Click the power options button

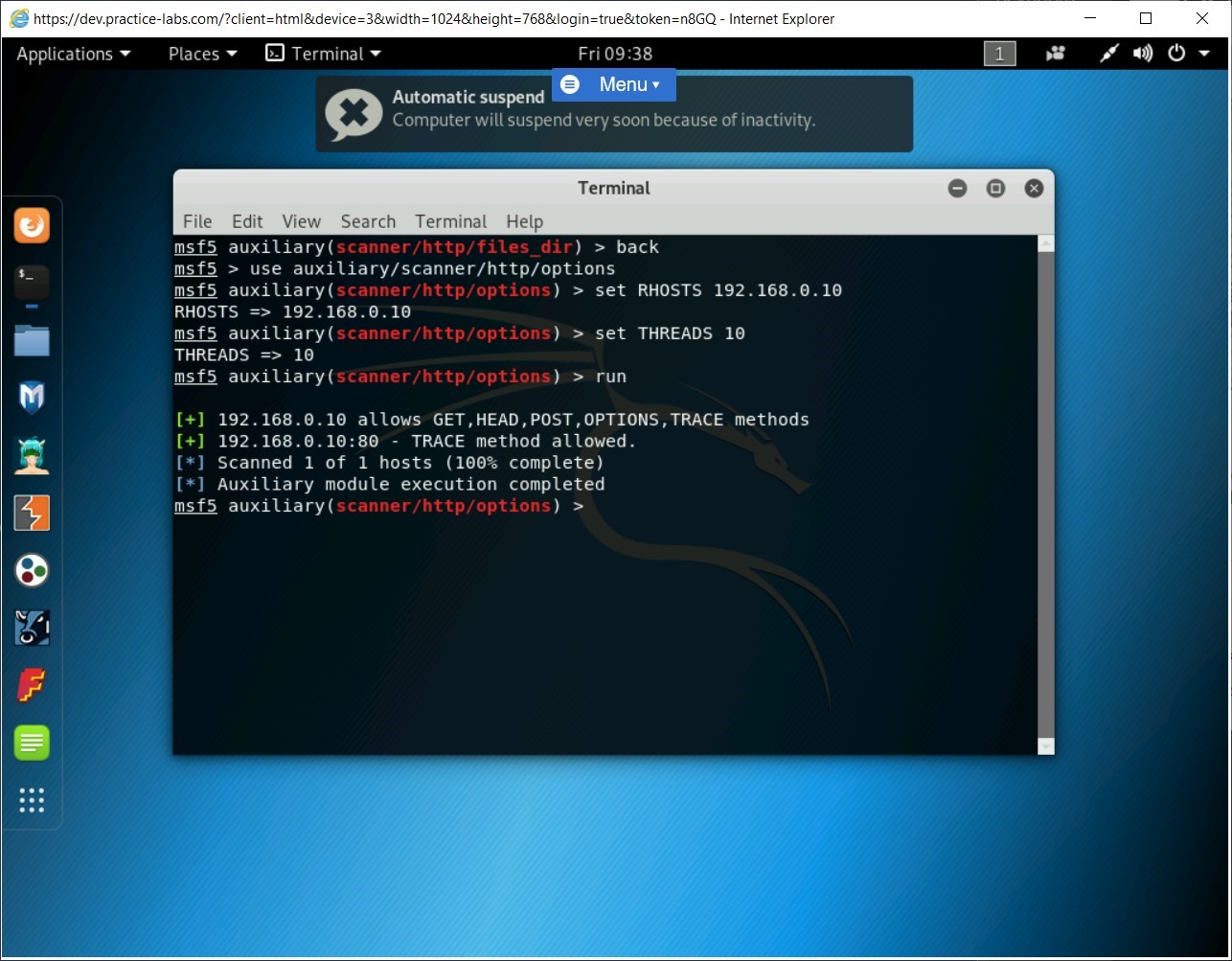point(1176,54)
